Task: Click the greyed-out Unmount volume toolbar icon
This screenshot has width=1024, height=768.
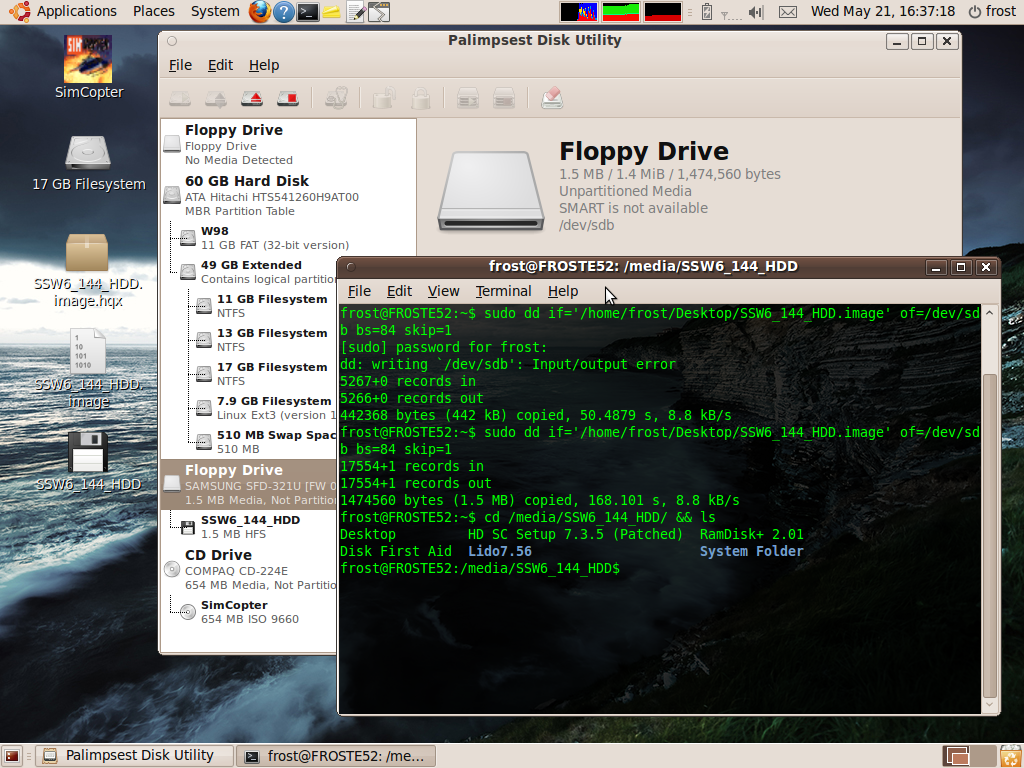Action: tap(216, 99)
